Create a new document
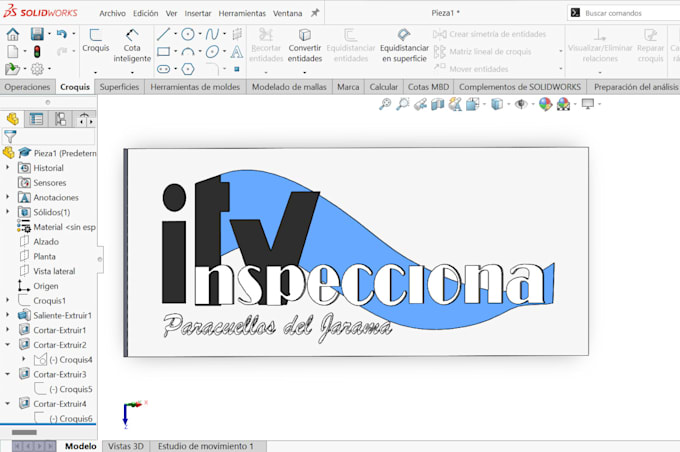This screenshot has height=452, width=680. coord(13,52)
